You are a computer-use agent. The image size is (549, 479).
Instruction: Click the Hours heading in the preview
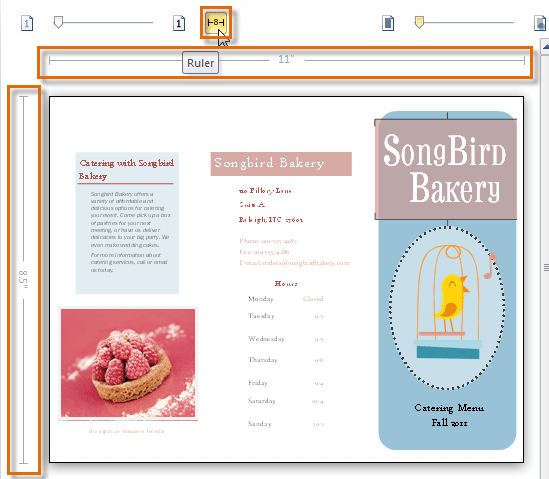pyautogui.click(x=286, y=284)
